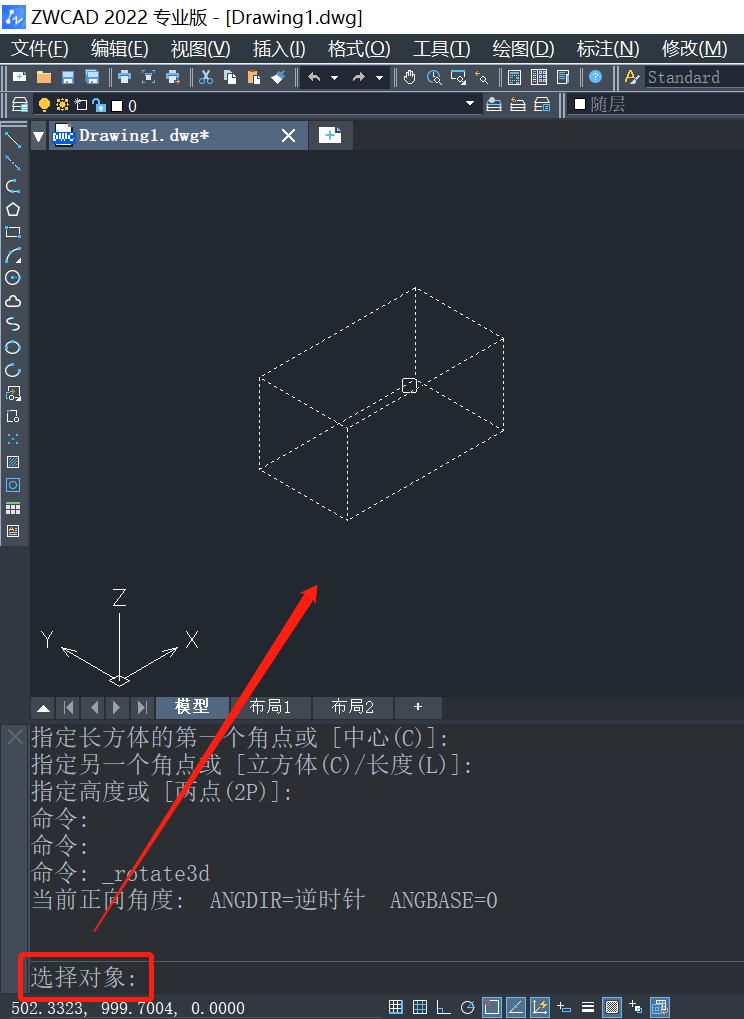This screenshot has height=1019, width=744.
Task: Open the 随层 color dropdown
Action: click(658, 104)
